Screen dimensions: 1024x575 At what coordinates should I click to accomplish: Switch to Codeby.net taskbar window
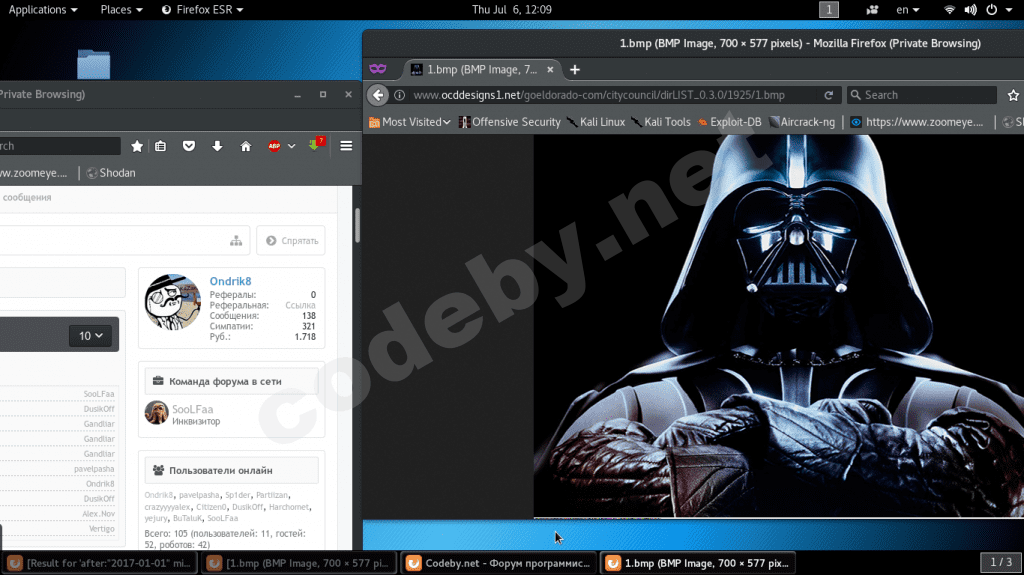pyautogui.click(x=498, y=563)
